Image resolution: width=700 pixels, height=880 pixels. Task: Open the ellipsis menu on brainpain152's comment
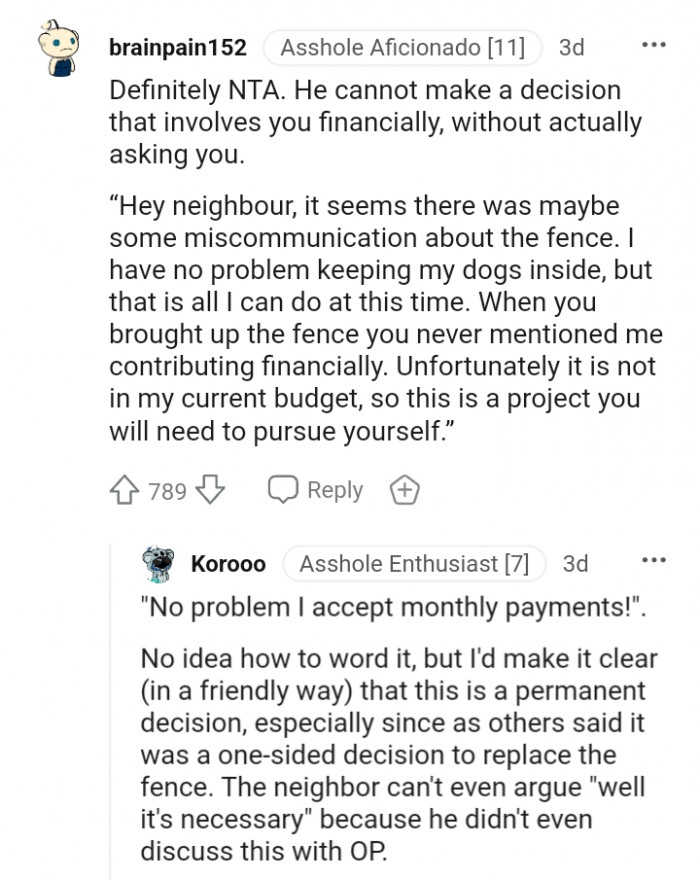655,43
